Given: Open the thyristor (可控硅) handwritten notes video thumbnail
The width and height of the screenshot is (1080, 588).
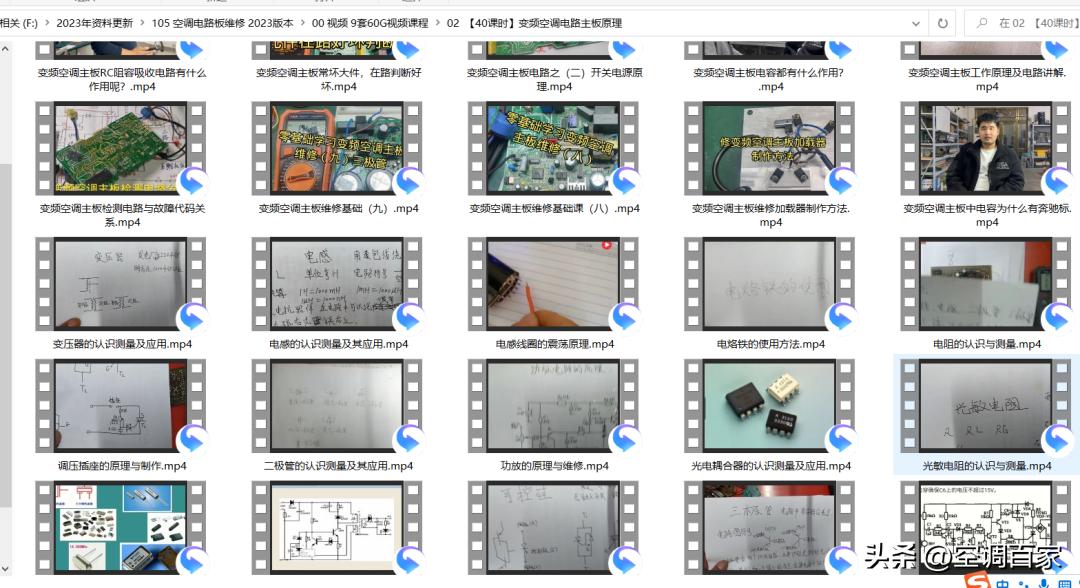Looking at the screenshot, I should [x=554, y=527].
